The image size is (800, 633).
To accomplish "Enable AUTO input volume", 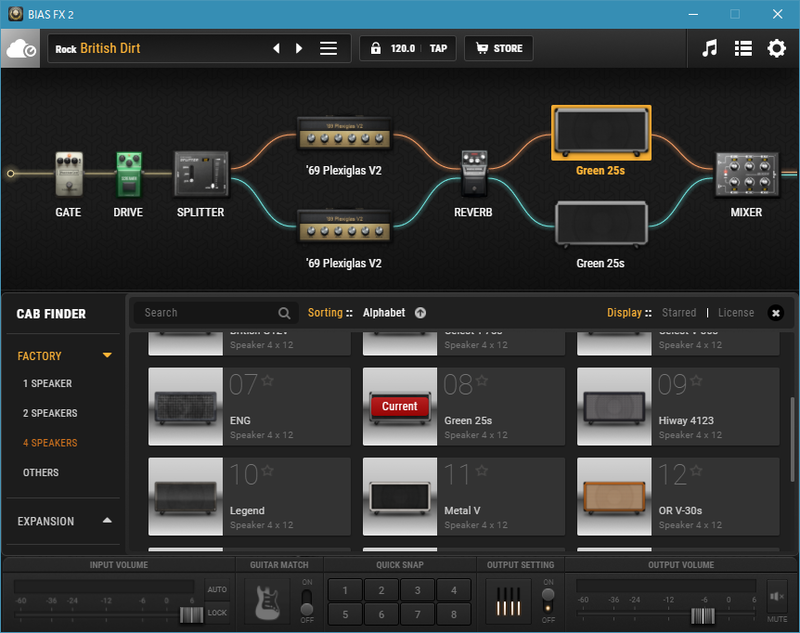I will tap(217, 589).
